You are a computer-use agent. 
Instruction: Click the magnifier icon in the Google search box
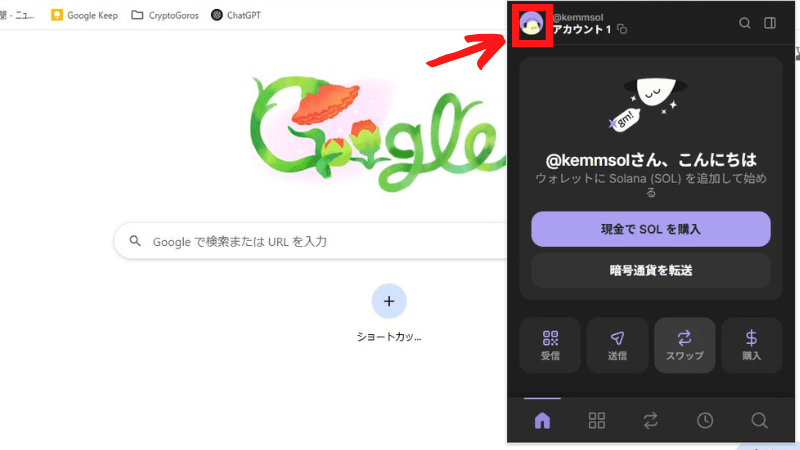135,241
